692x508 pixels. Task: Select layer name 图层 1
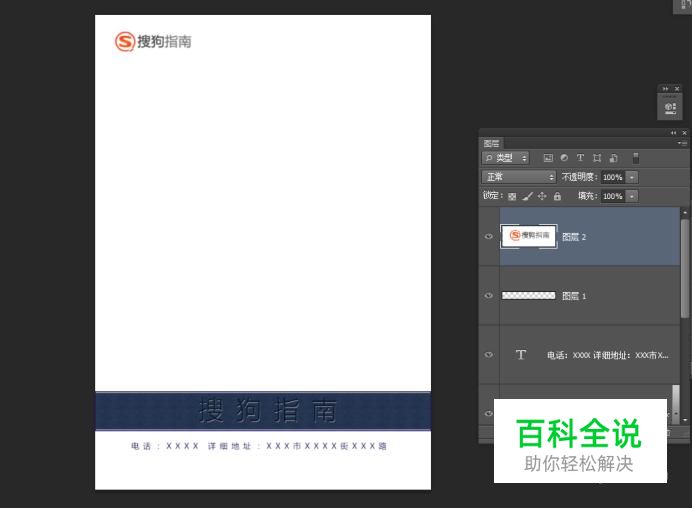point(574,296)
